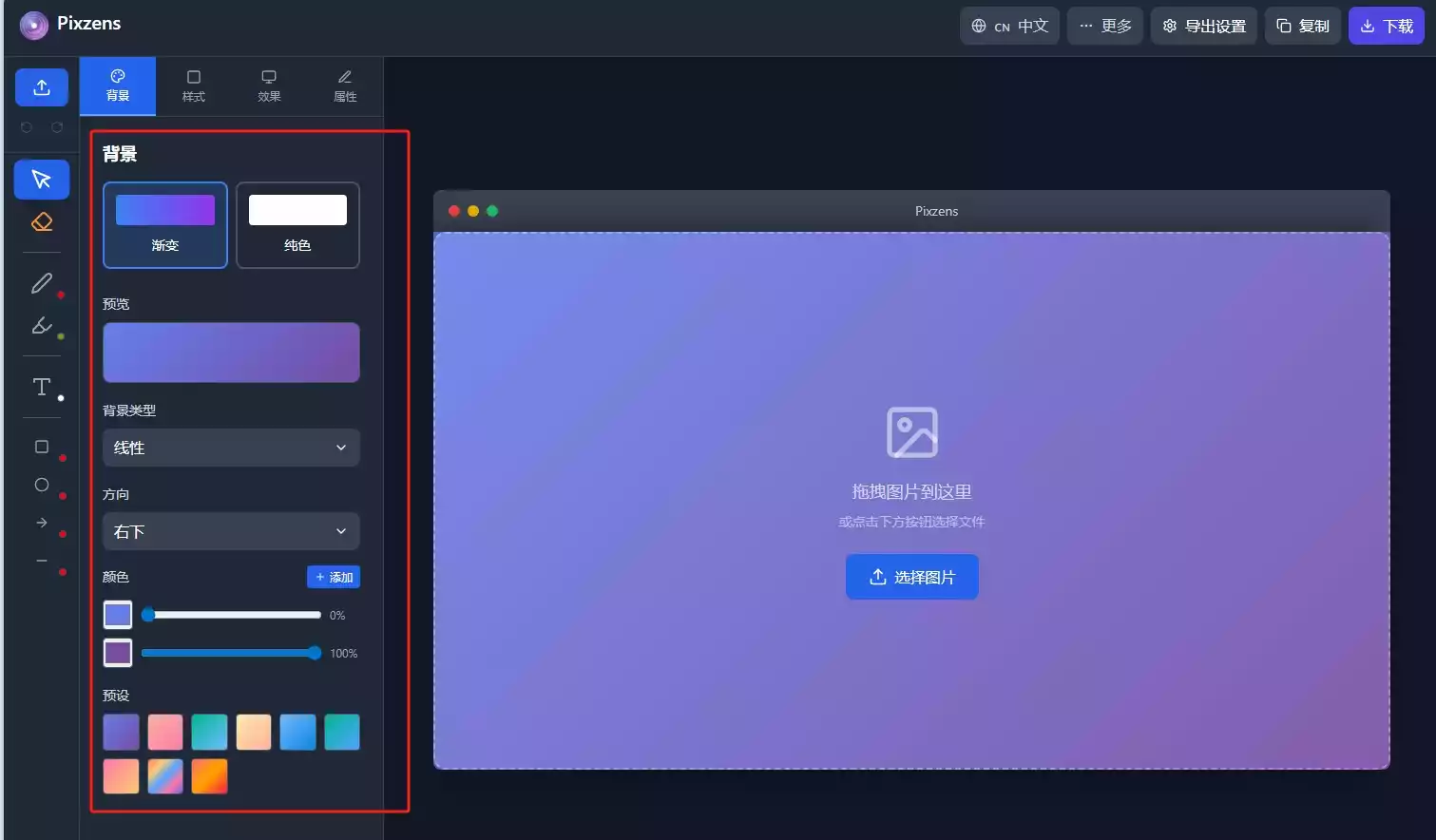
Task: Open the 背景类型 dropdown showing 线性
Action: pos(231,448)
